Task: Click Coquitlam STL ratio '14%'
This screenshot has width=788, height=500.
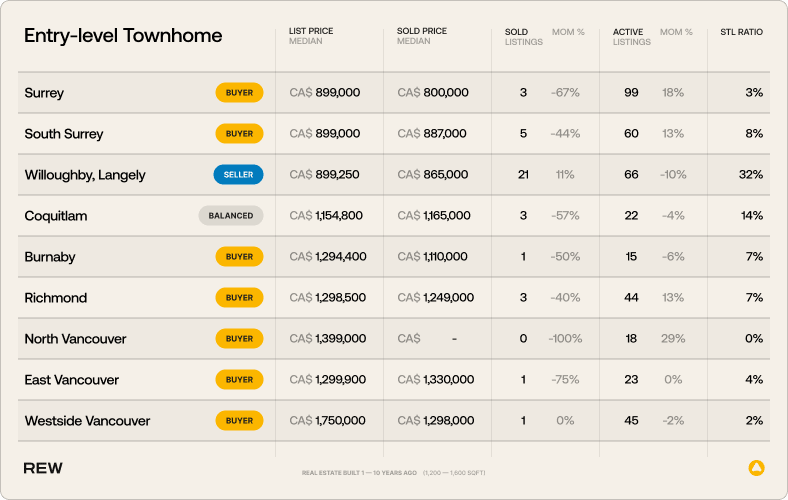Action: click(x=752, y=216)
